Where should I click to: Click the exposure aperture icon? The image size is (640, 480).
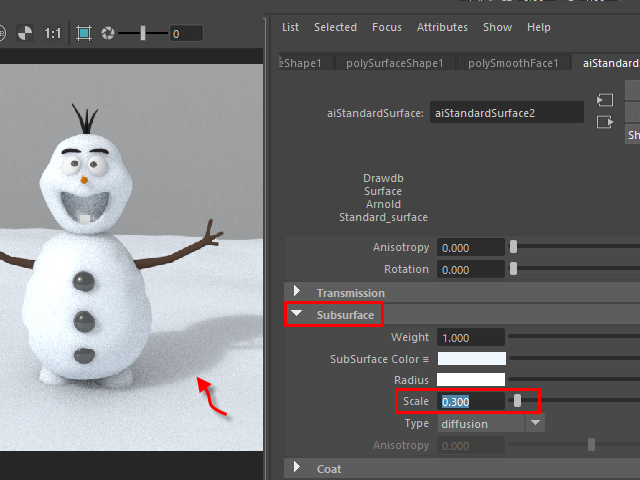click(107, 33)
